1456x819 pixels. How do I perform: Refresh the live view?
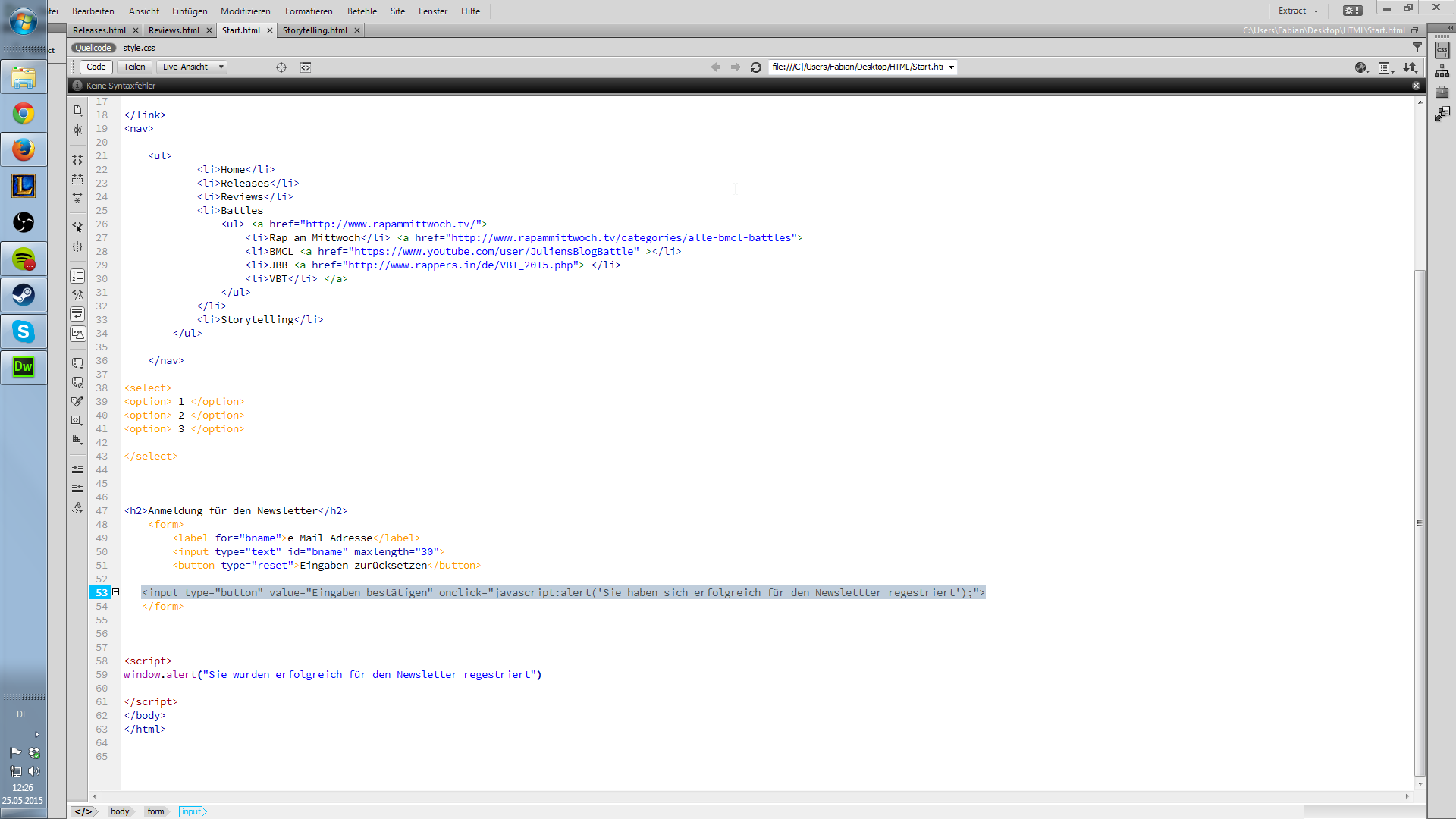pos(756,67)
